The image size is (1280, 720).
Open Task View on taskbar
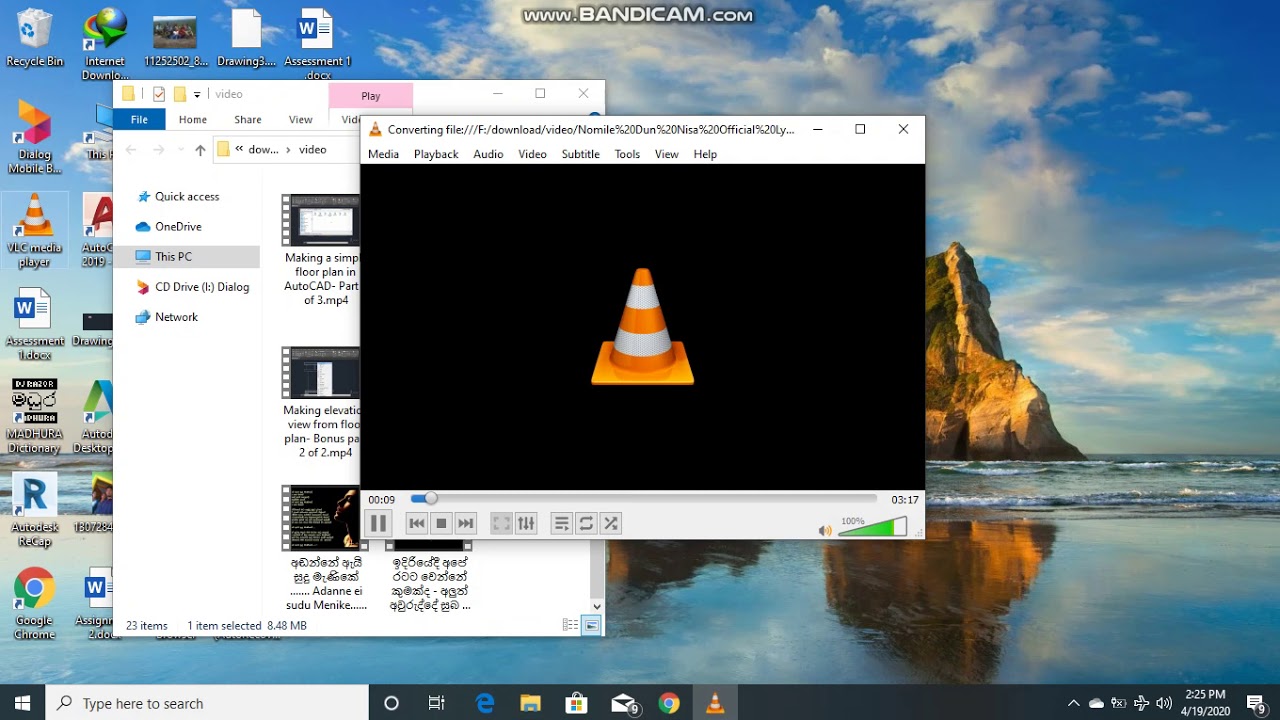tap(436, 703)
